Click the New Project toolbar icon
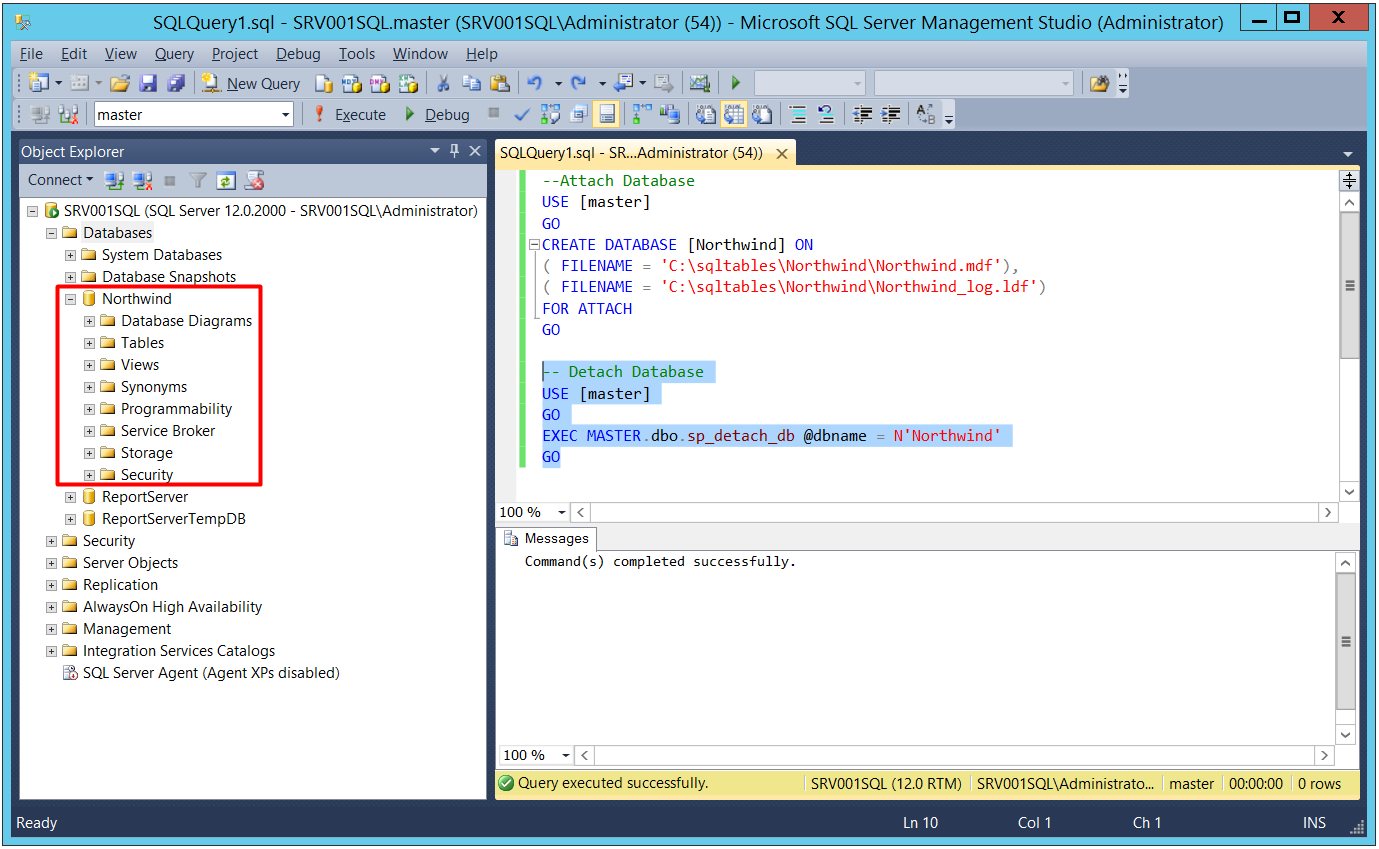1379x849 pixels. tap(38, 84)
